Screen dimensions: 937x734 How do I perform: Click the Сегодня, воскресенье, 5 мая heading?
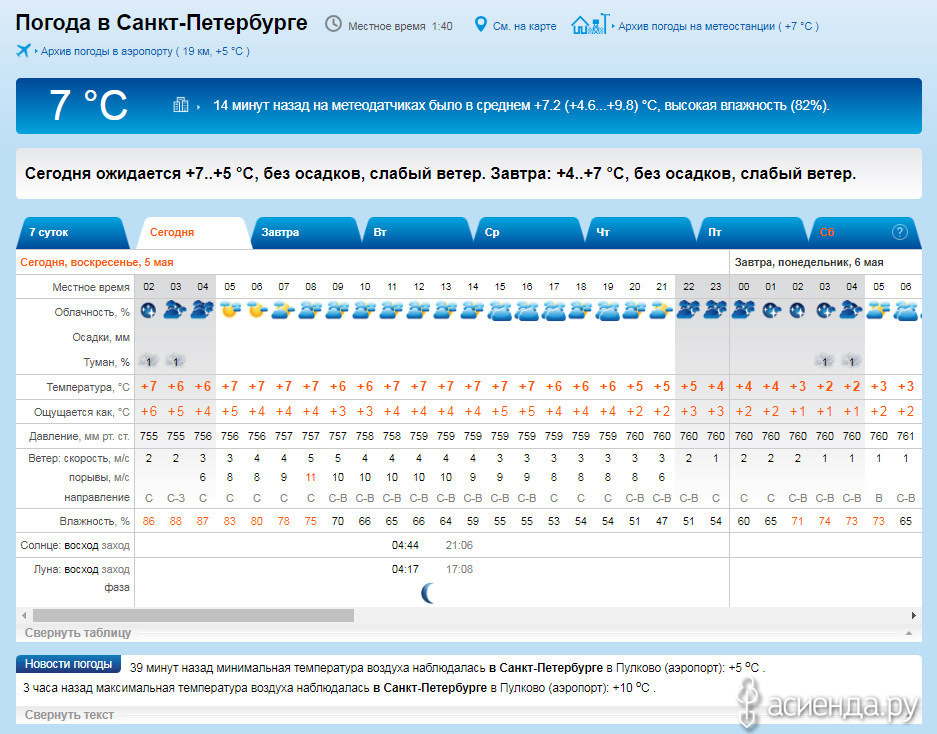click(x=97, y=262)
